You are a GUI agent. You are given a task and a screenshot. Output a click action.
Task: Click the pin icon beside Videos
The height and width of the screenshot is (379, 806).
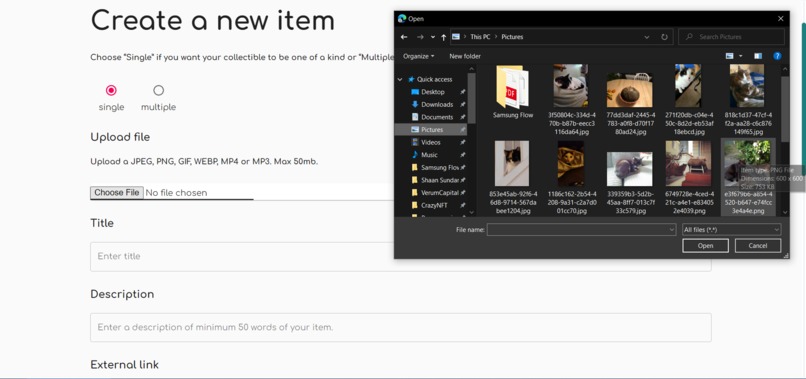463,142
